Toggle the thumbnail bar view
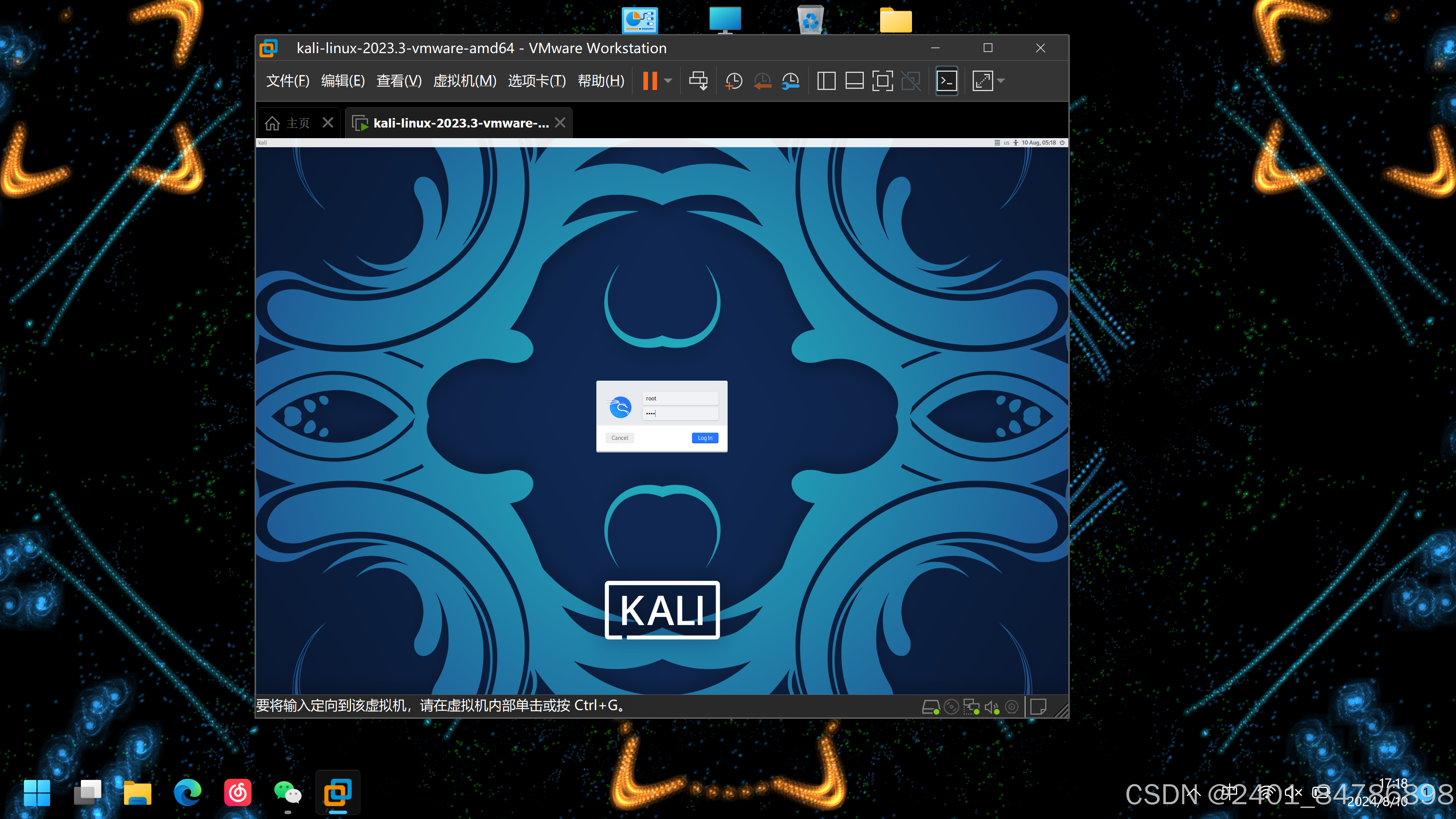 [854, 81]
